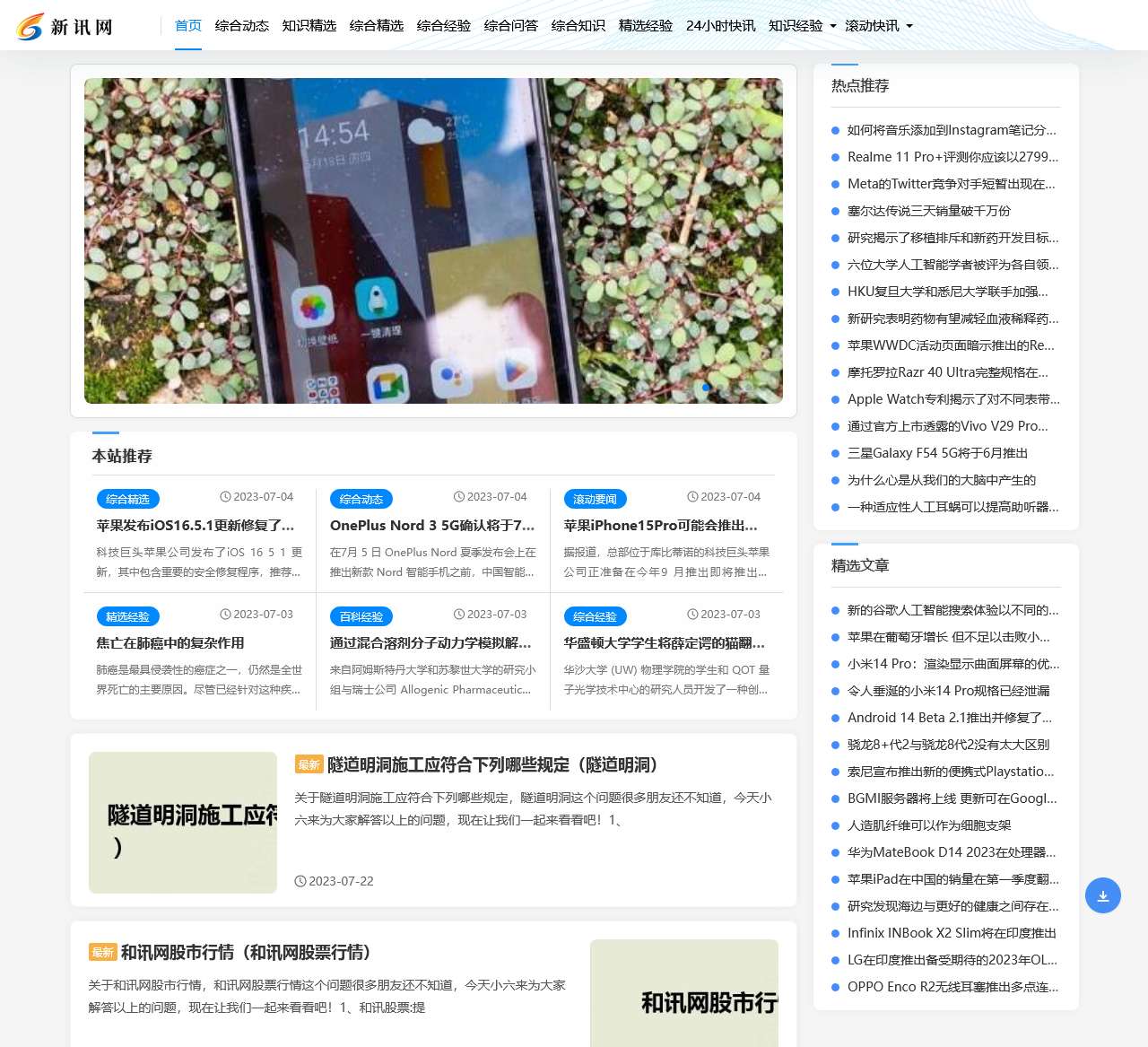This screenshot has height=1047, width=1148.
Task: Open hot link 通过官方上市透露的Vivo V29 Pro
Action: [948, 426]
